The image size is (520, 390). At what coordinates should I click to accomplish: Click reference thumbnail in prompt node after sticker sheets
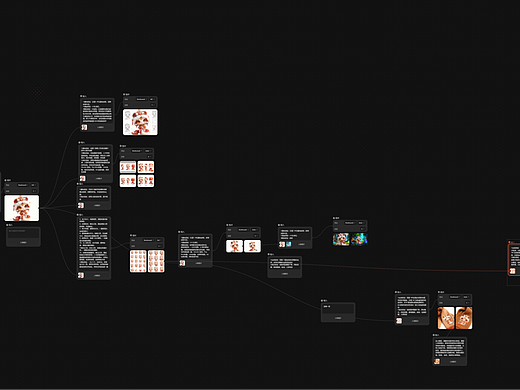point(182,263)
